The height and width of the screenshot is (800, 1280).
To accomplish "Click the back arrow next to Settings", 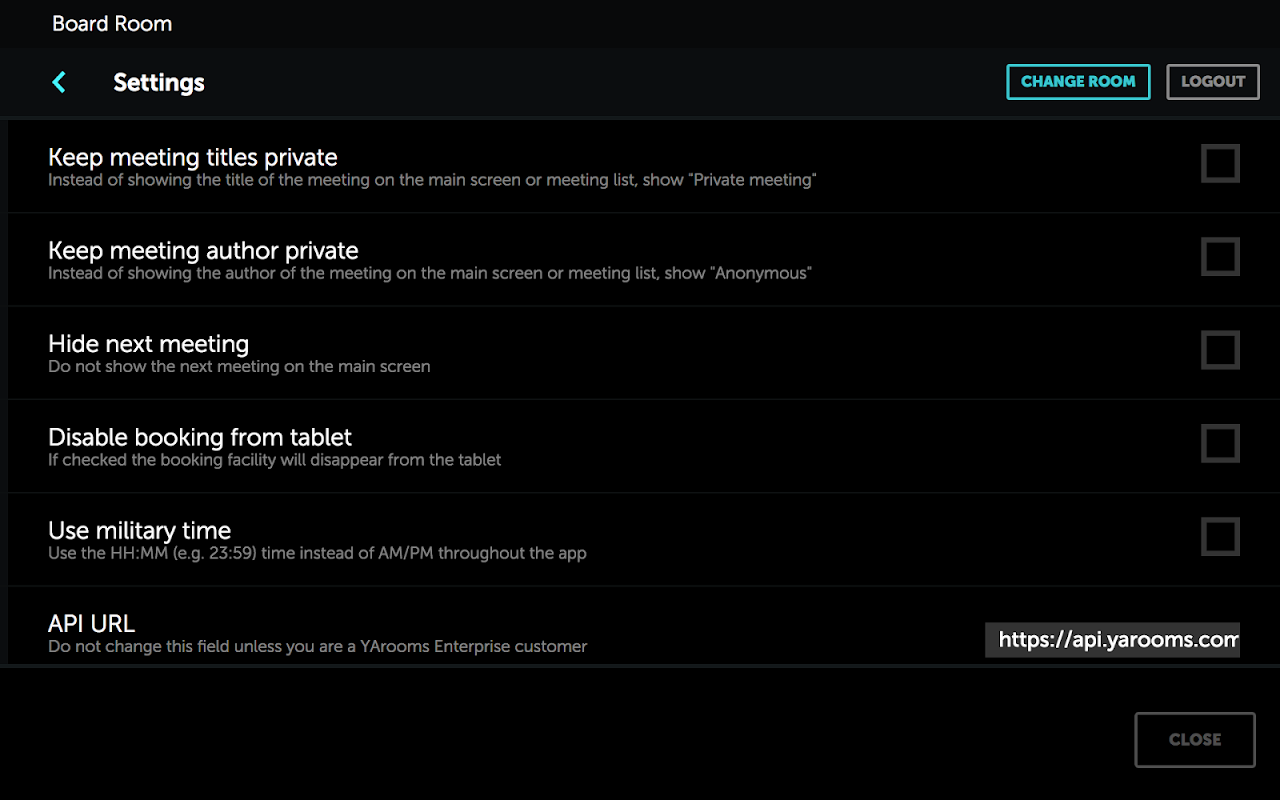I will (x=59, y=82).
